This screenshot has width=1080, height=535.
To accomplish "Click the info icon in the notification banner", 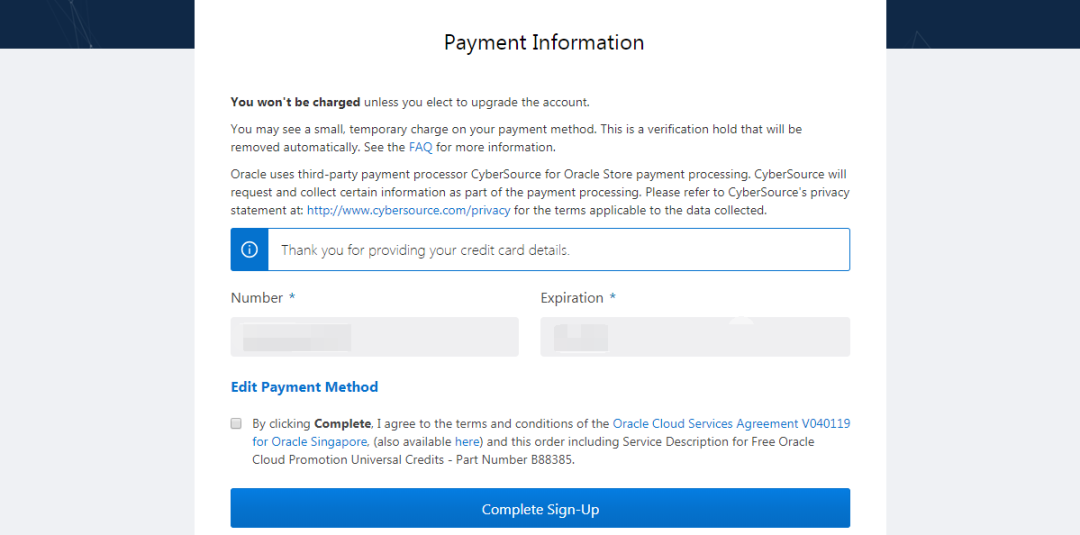I will click(x=249, y=250).
